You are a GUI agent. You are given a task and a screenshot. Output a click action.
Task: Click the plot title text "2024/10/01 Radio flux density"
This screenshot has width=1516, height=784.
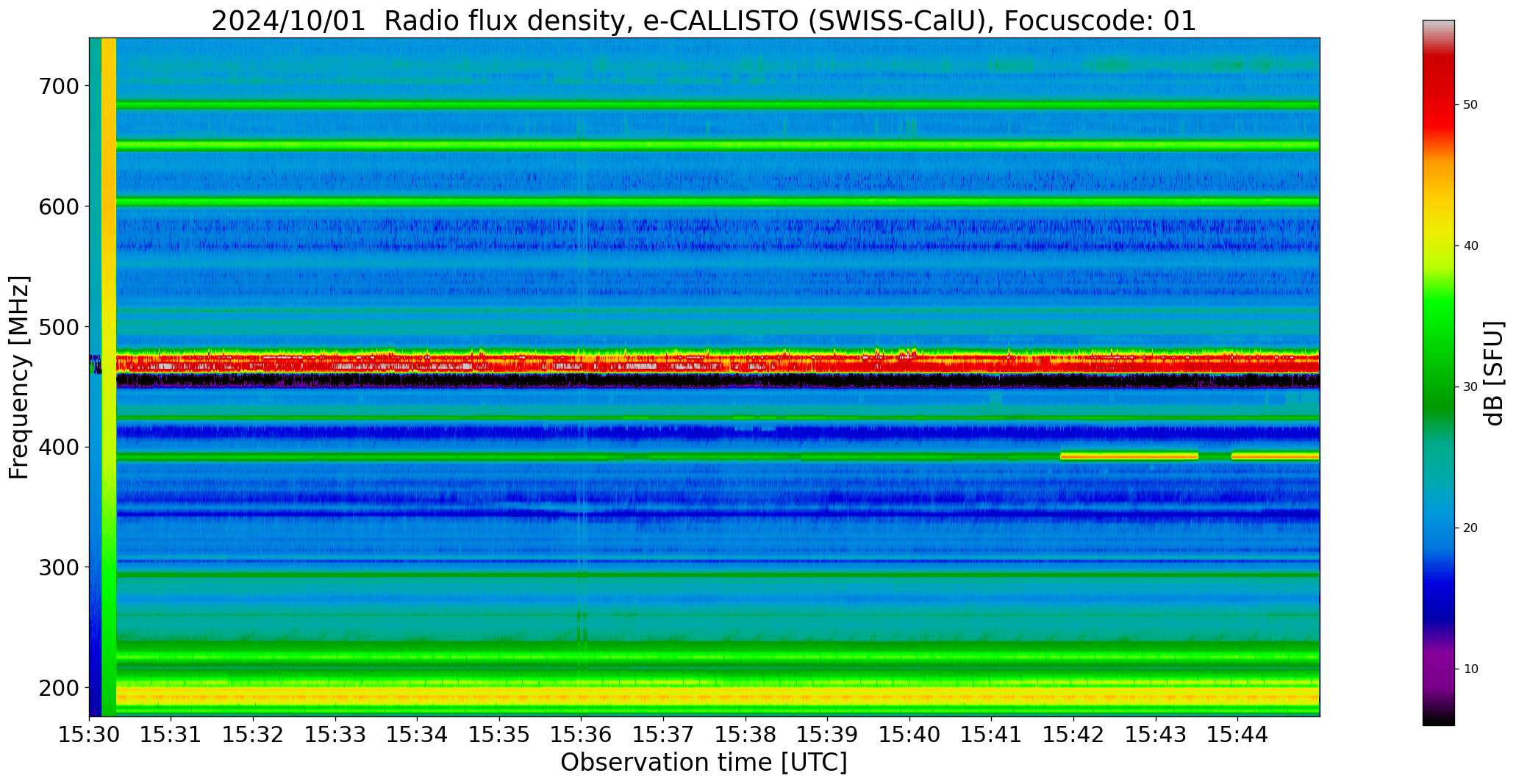click(x=418, y=21)
